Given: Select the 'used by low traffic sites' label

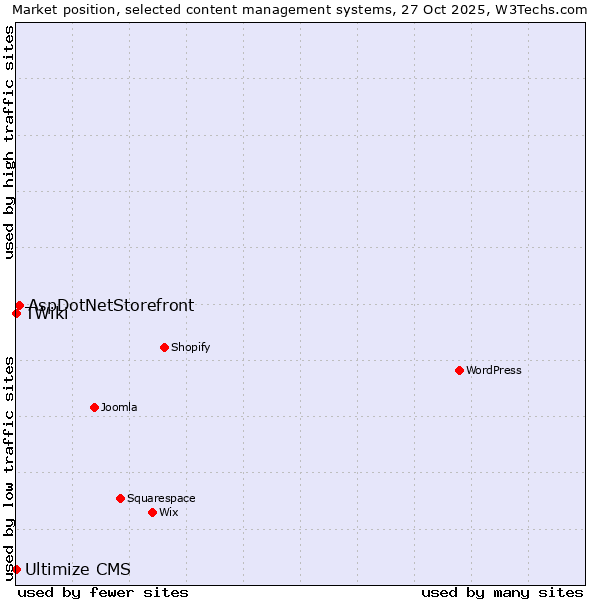Looking at the screenshot, I should [9, 468].
